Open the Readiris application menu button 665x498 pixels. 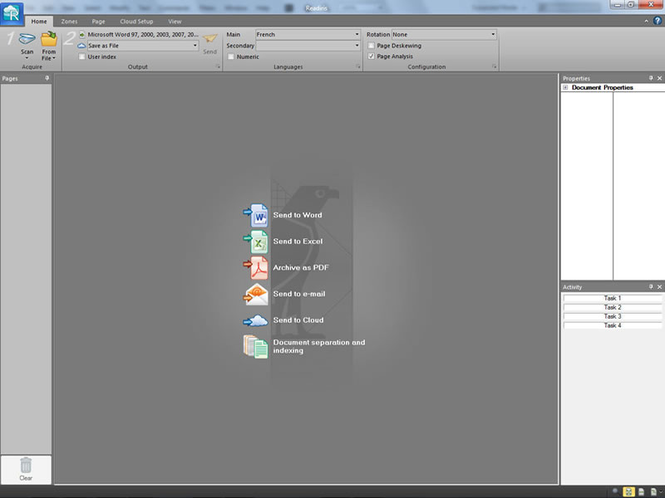[x=11, y=13]
